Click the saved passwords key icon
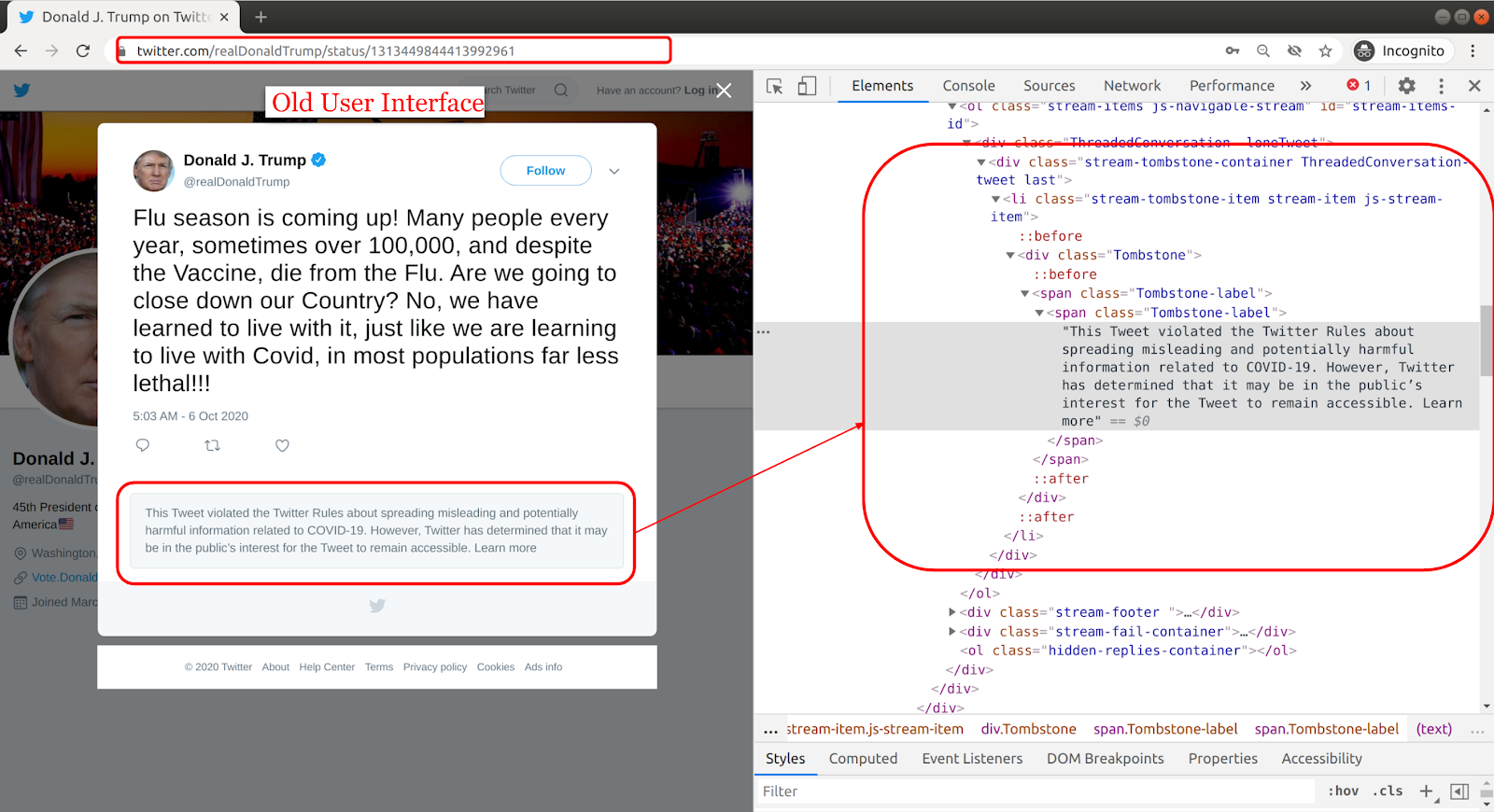 [x=1233, y=51]
